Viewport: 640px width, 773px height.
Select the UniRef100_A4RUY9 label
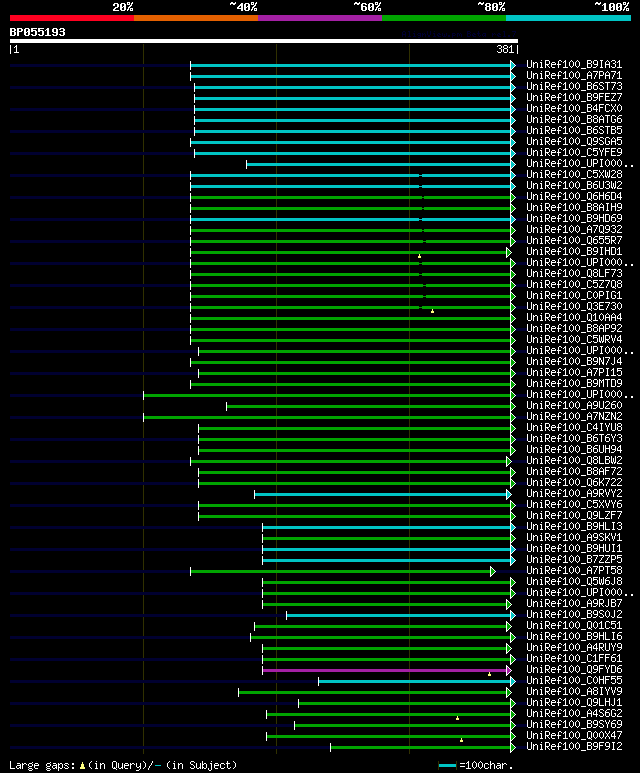(574, 648)
